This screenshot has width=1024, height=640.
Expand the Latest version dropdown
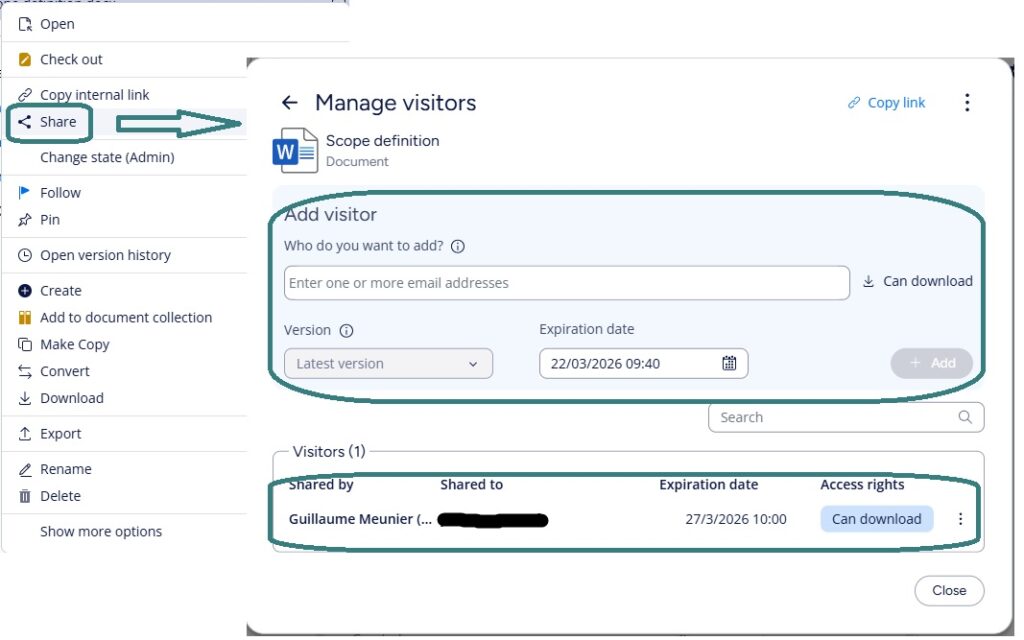[388, 364]
